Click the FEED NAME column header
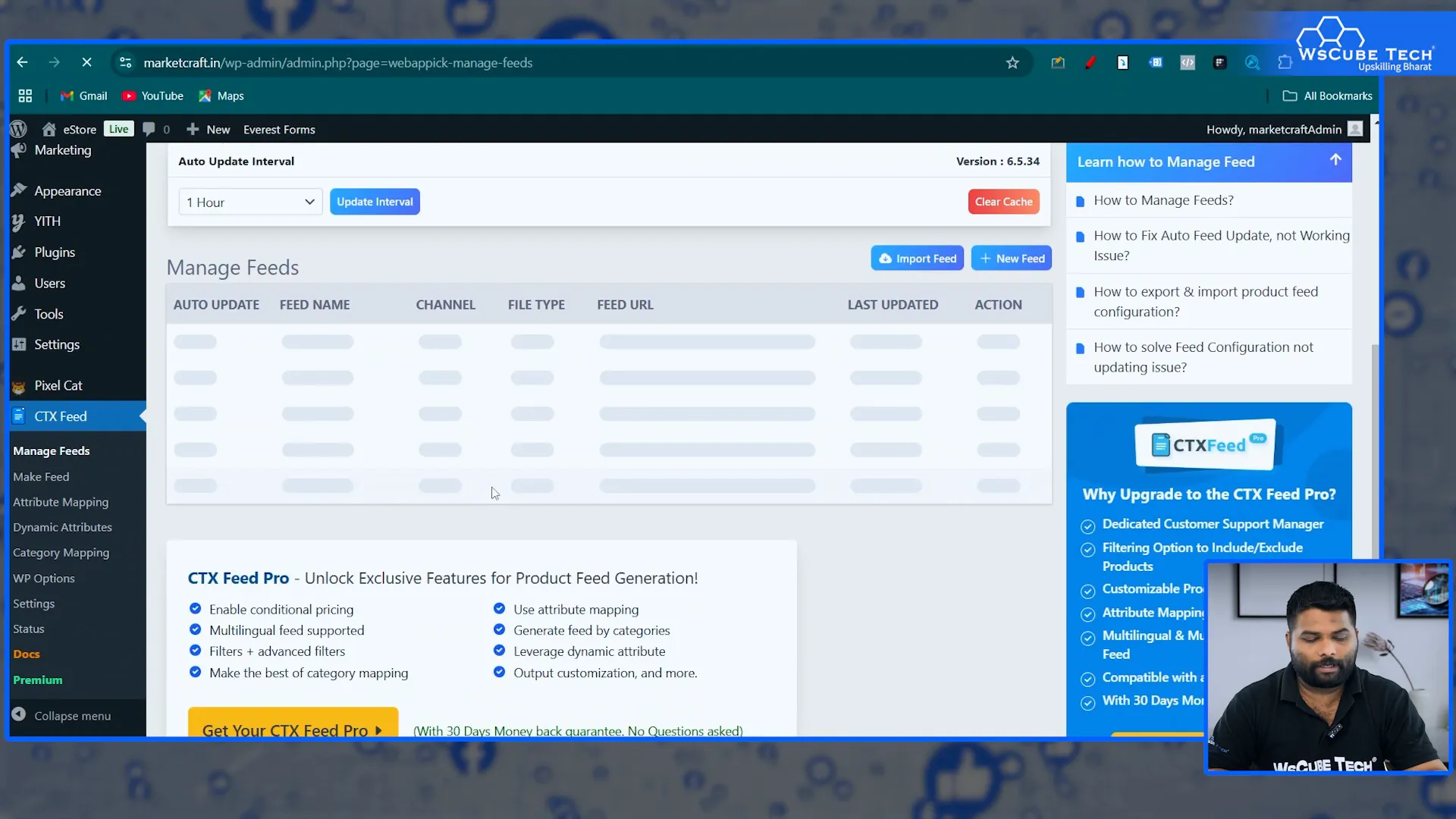Image resolution: width=1456 pixels, height=819 pixels. (x=315, y=304)
